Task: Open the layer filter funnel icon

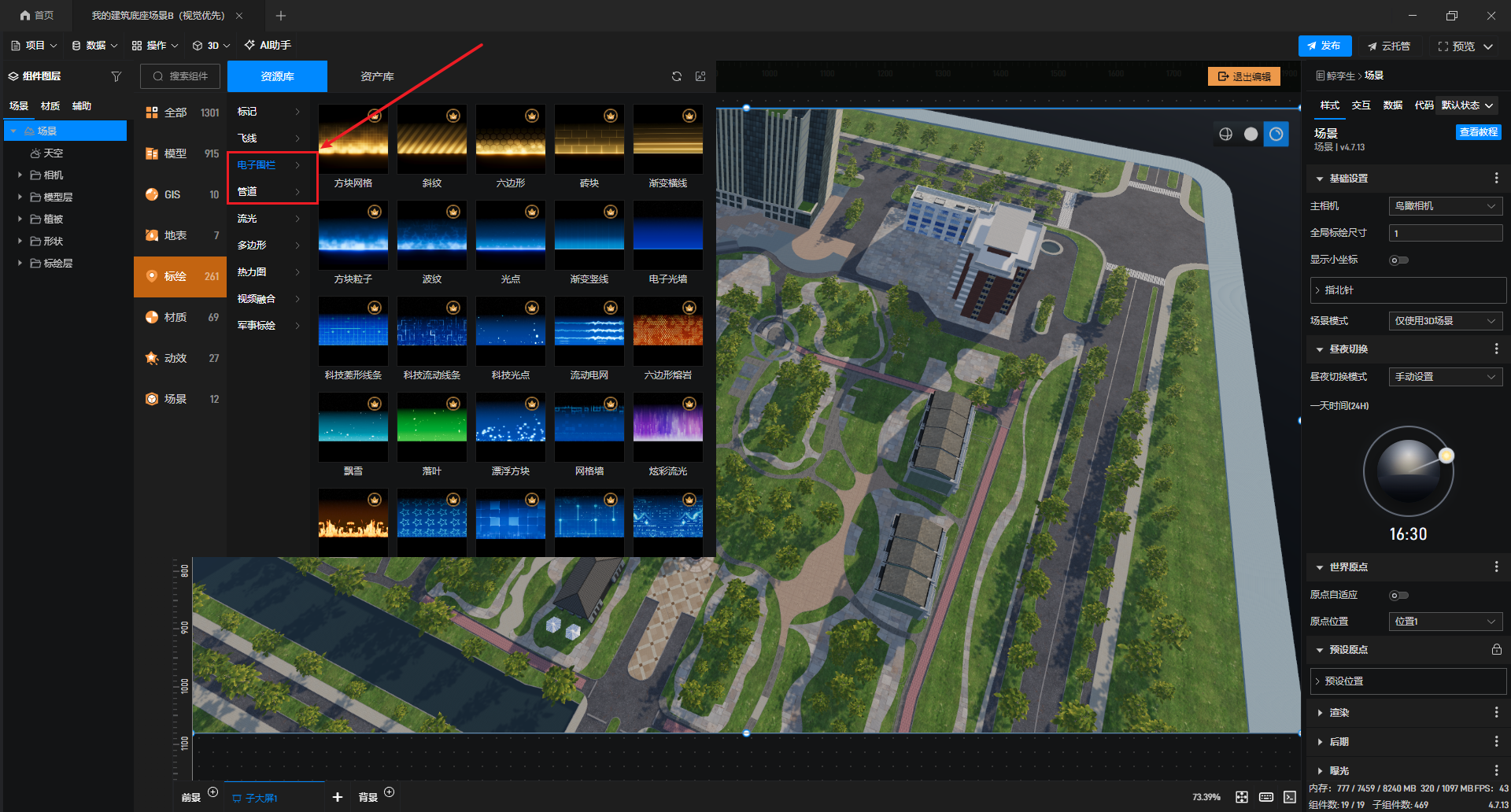Action: click(116, 76)
